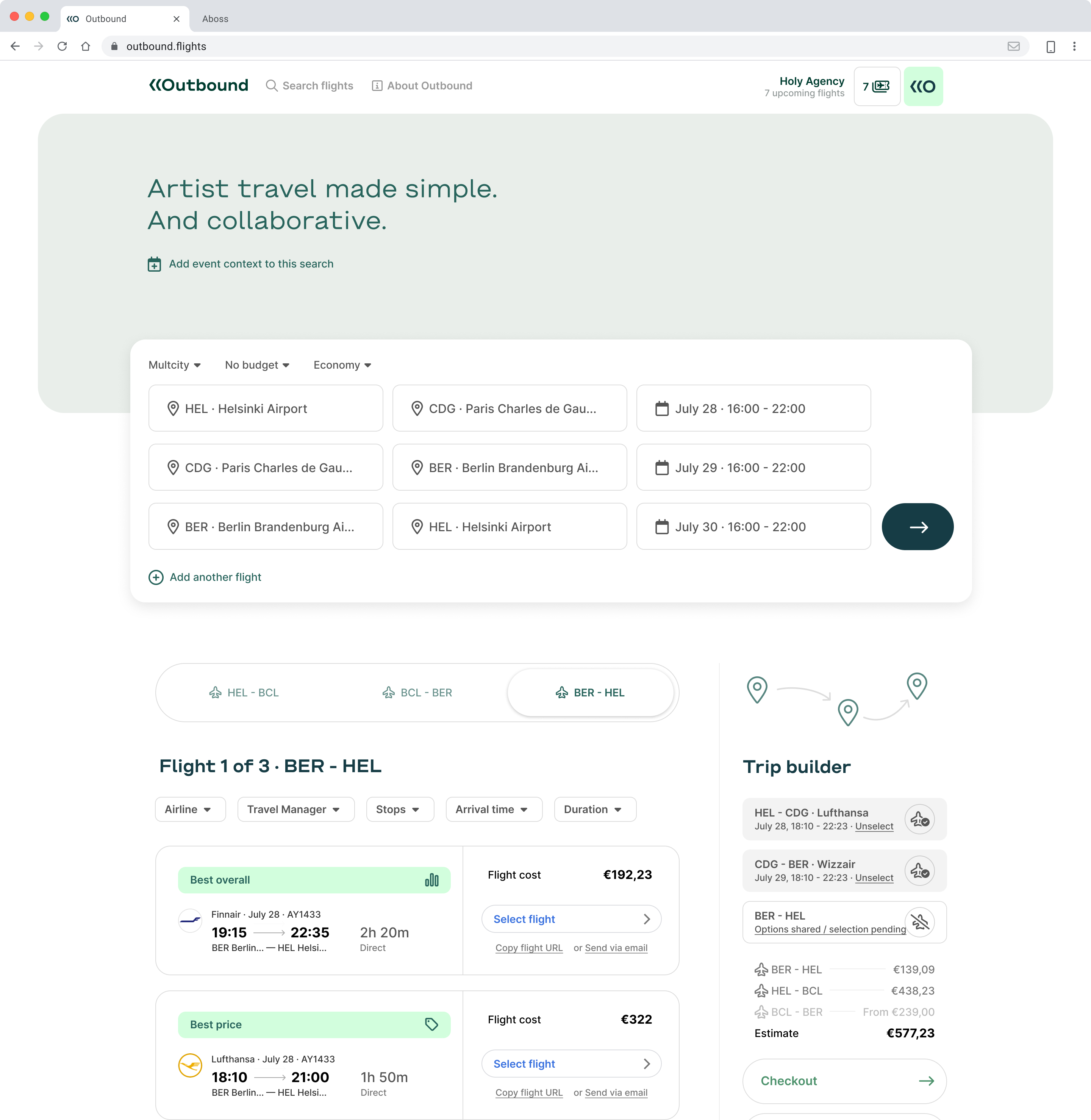Proceed to Checkout in Trip builder
Screen dimensions: 1091x1120
844,1081
